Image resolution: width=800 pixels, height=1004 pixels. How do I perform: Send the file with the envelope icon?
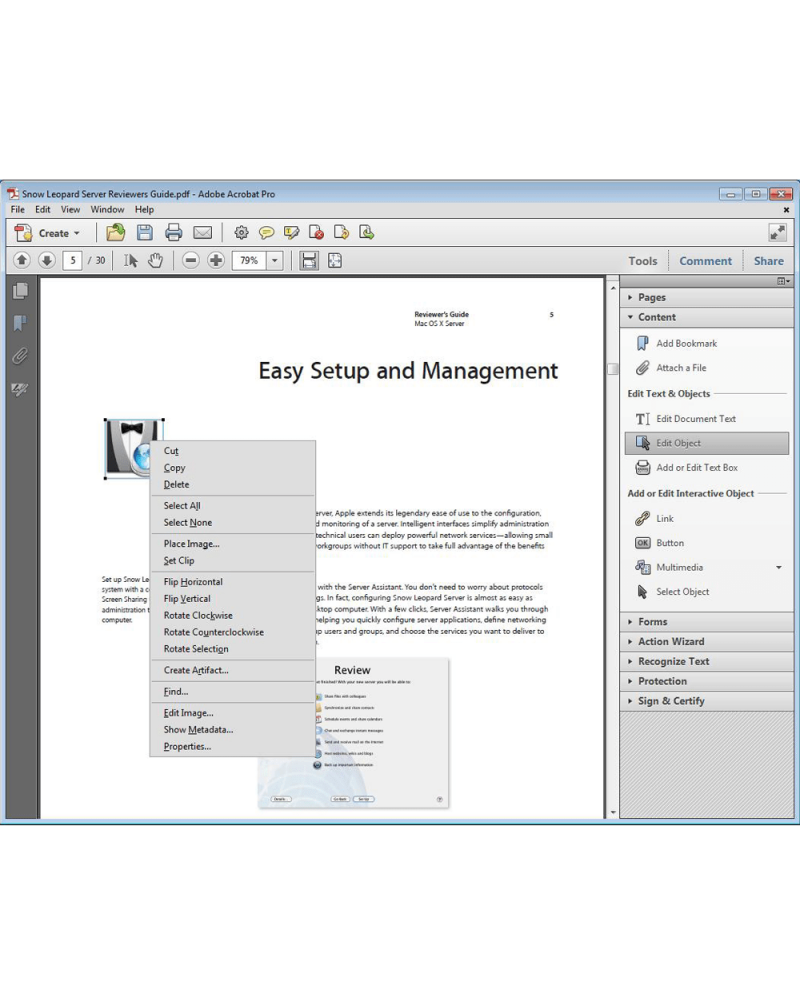[x=202, y=233]
